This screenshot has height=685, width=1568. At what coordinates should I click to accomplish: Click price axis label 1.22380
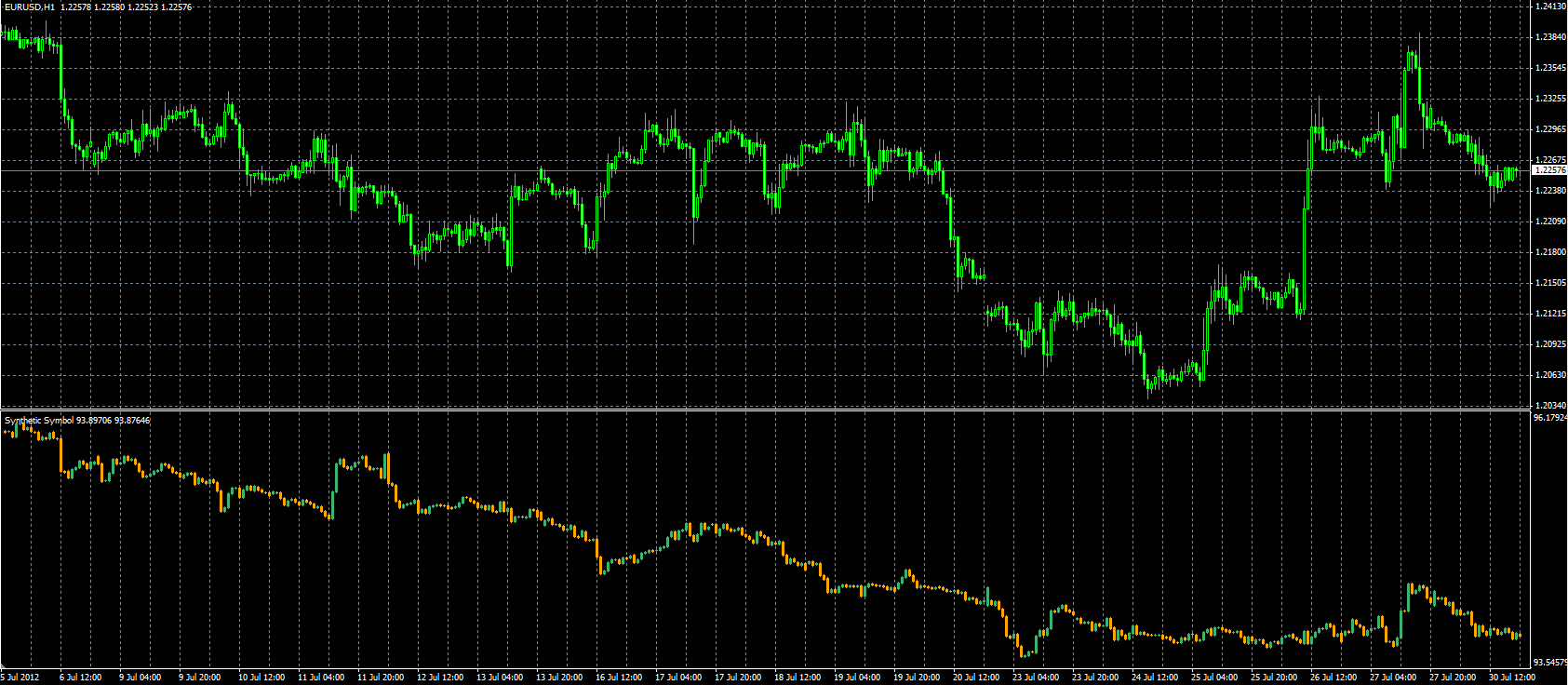(x=1549, y=191)
